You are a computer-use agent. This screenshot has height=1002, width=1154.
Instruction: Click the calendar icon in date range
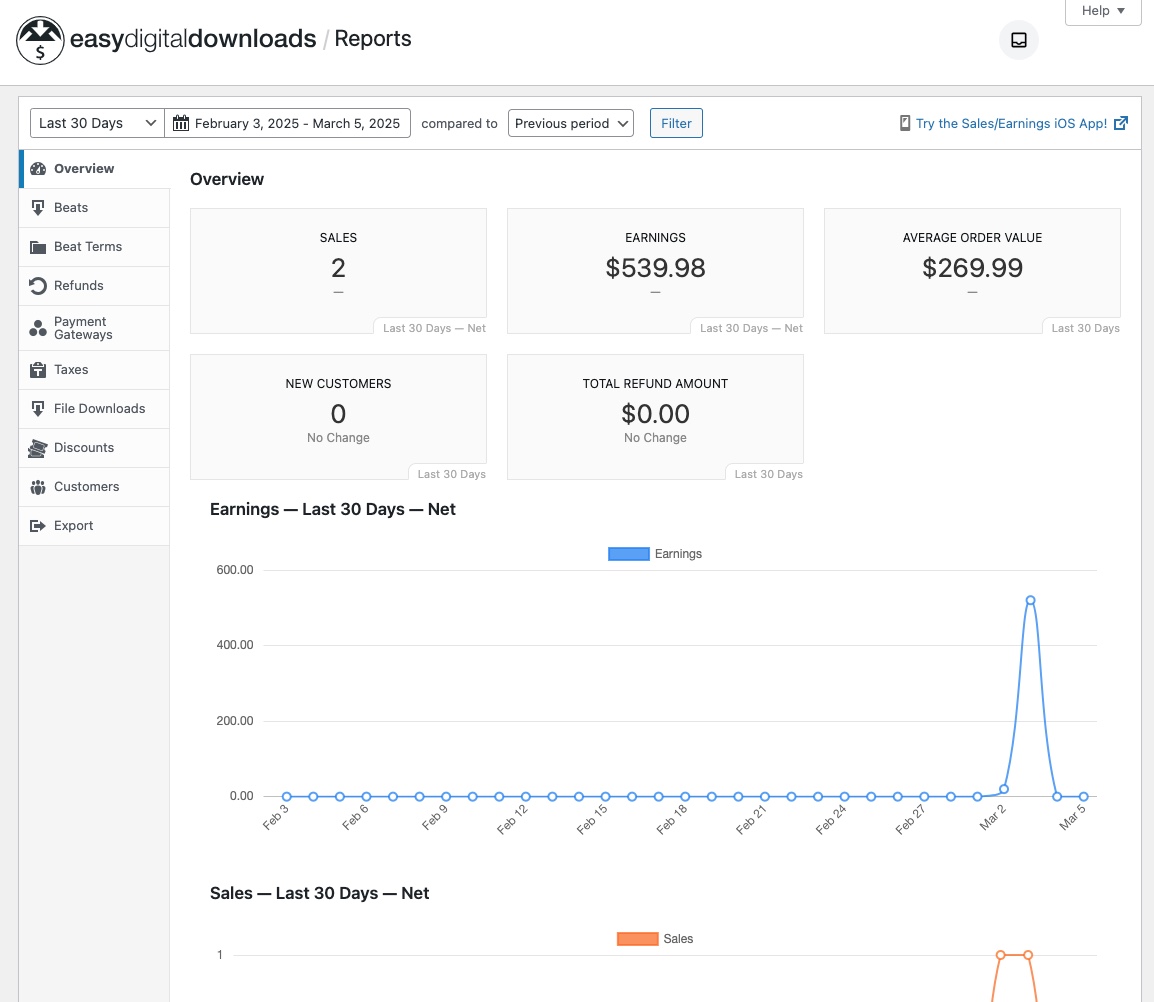pos(181,123)
